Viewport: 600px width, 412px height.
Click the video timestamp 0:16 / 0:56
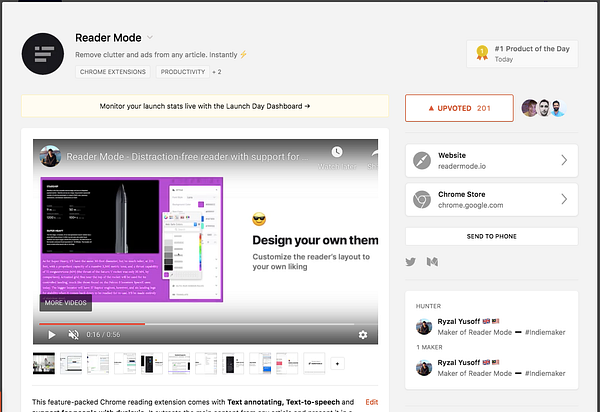pyautogui.click(x=103, y=335)
